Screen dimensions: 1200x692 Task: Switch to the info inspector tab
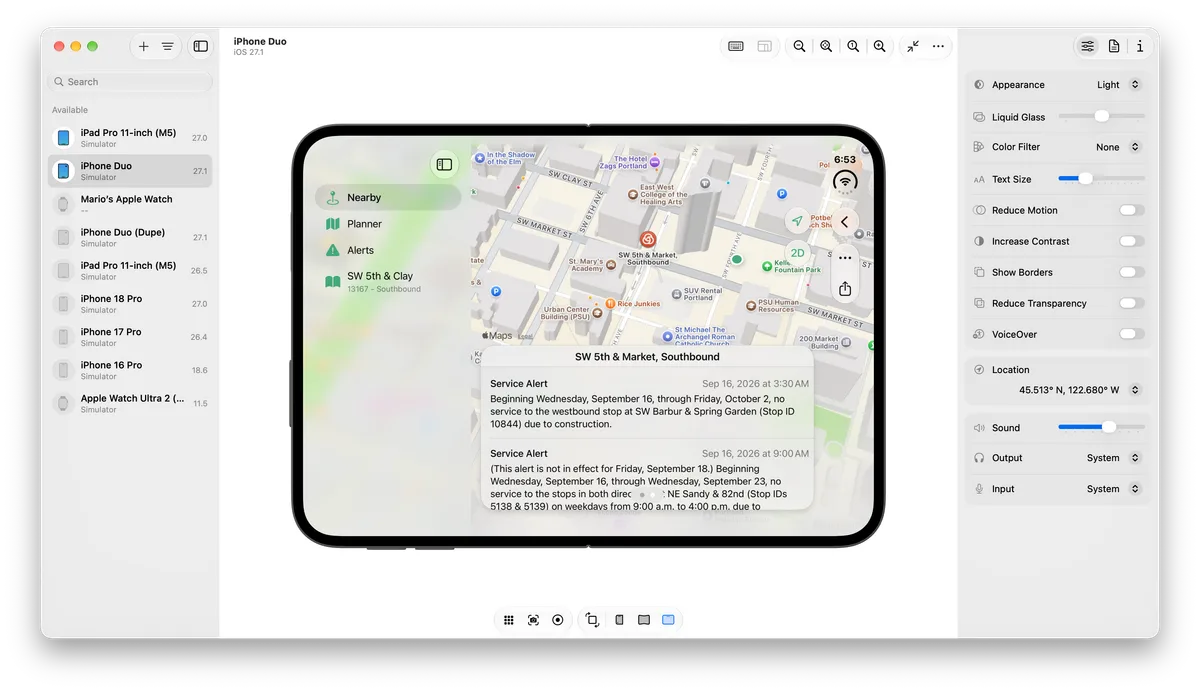tap(1140, 46)
